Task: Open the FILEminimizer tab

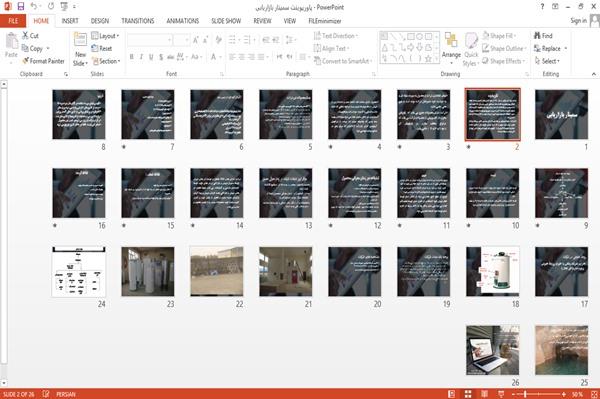Action: tap(325, 21)
